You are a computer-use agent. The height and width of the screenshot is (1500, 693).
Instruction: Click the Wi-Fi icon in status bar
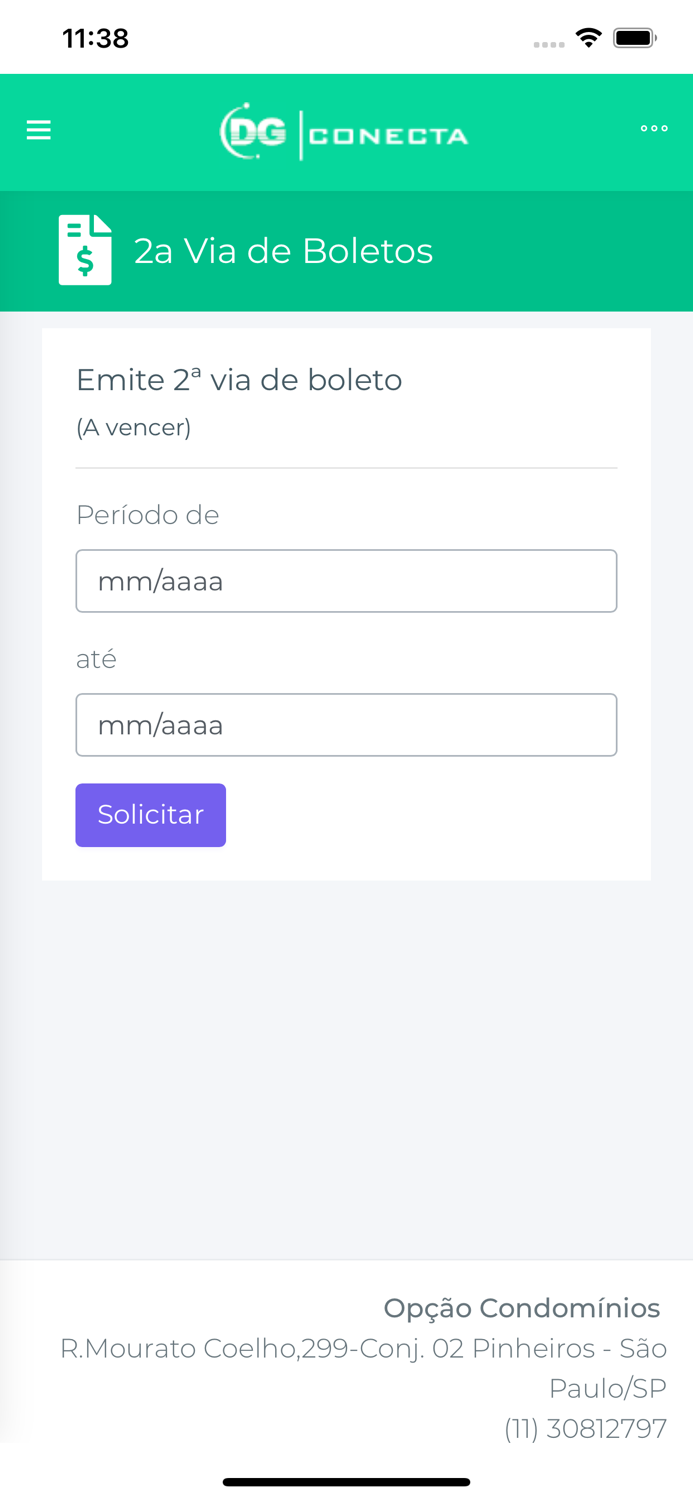point(589,36)
